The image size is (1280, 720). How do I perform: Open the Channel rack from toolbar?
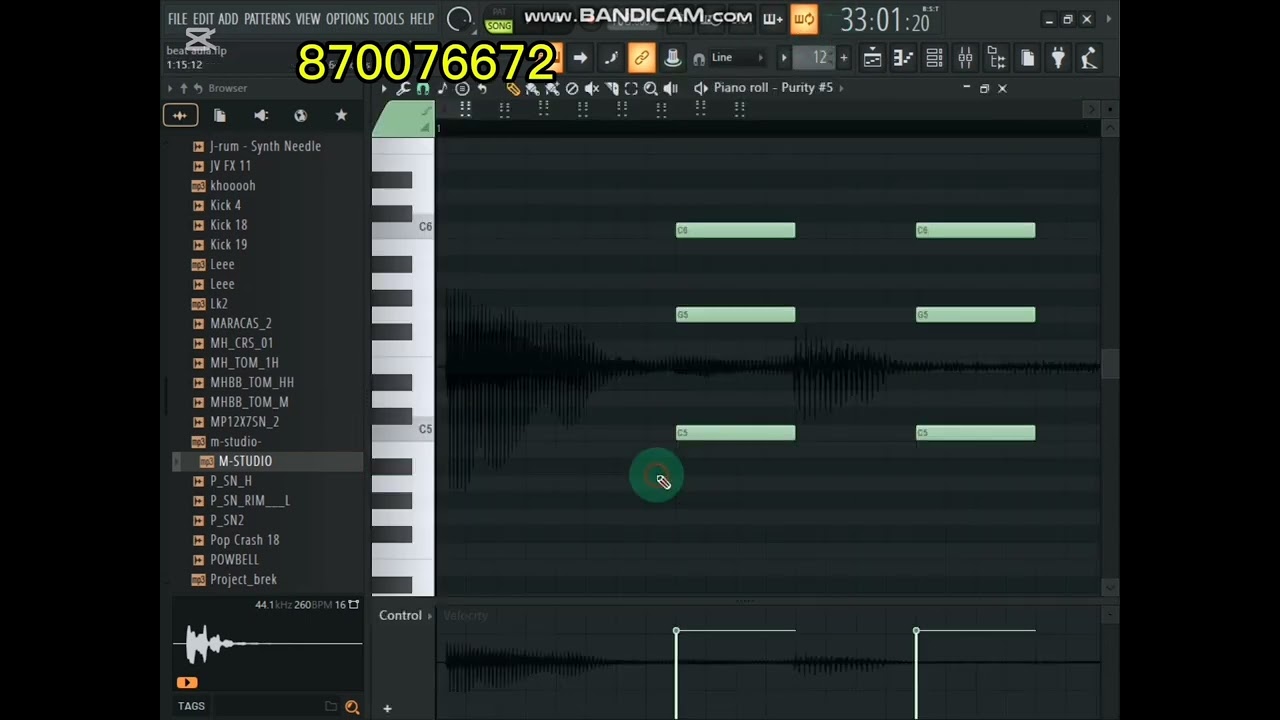pos(934,58)
